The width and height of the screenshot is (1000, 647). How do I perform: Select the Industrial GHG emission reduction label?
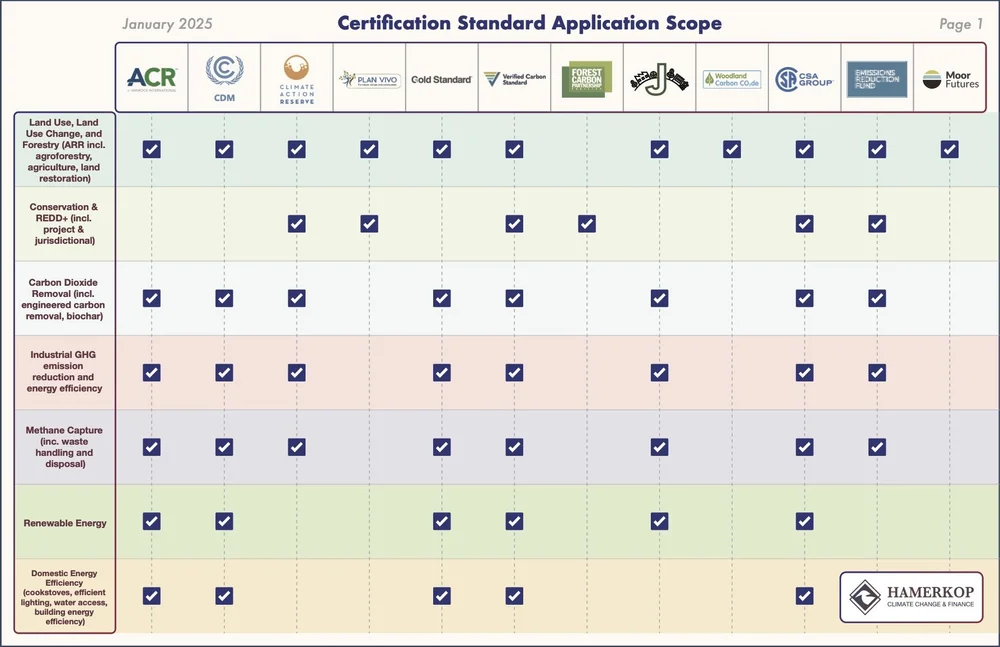(64, 371)
